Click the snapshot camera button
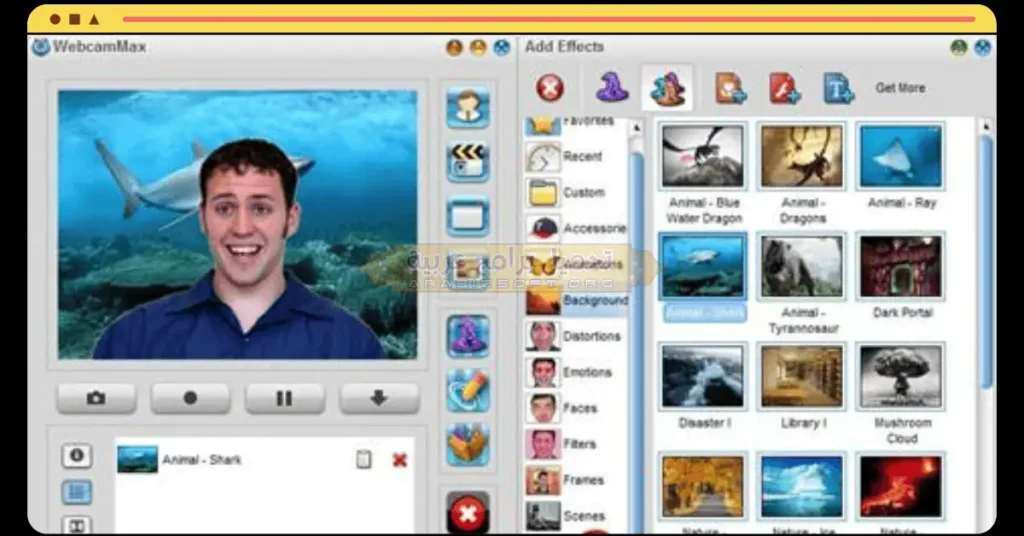Screen dimensions: 1024x536 click(97, 398)
